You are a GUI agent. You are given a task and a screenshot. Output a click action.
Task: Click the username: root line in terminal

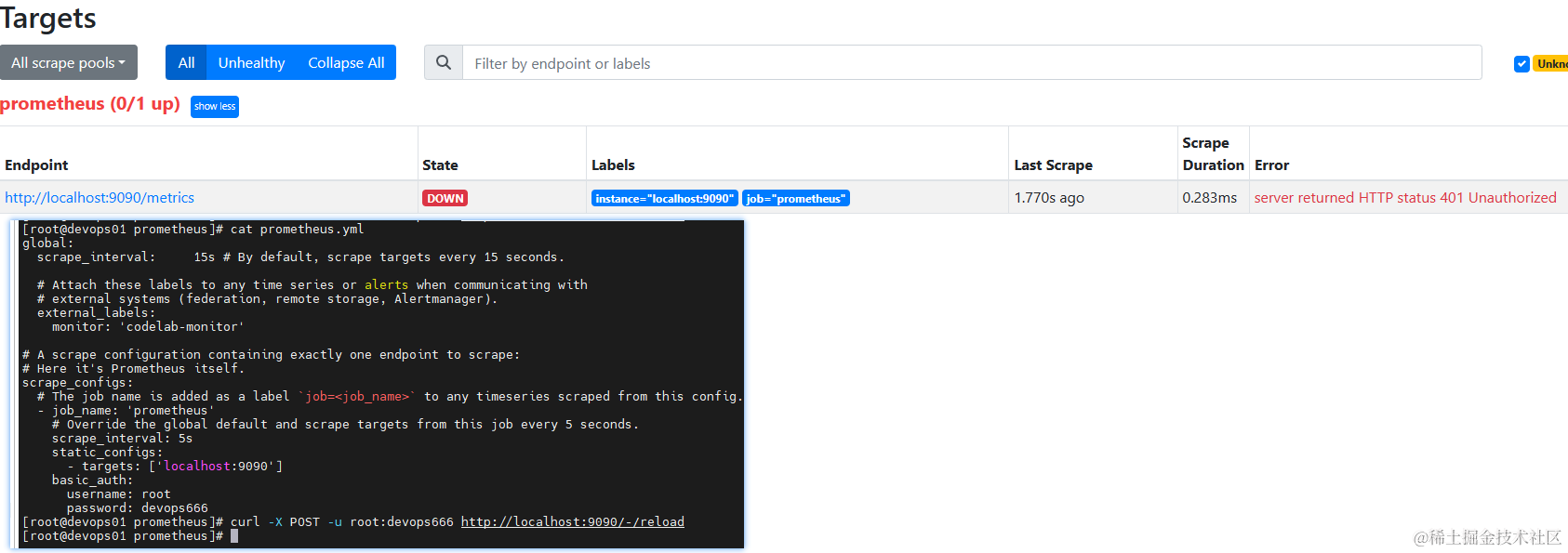(x=119, y=494)
